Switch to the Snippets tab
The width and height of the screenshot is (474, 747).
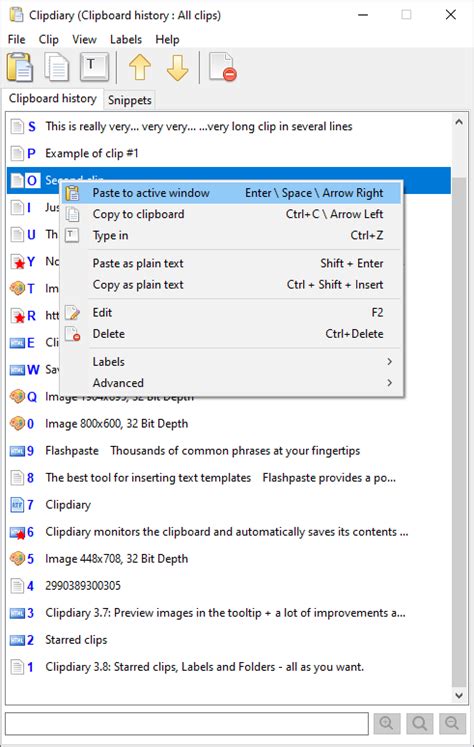coord(130,100)
